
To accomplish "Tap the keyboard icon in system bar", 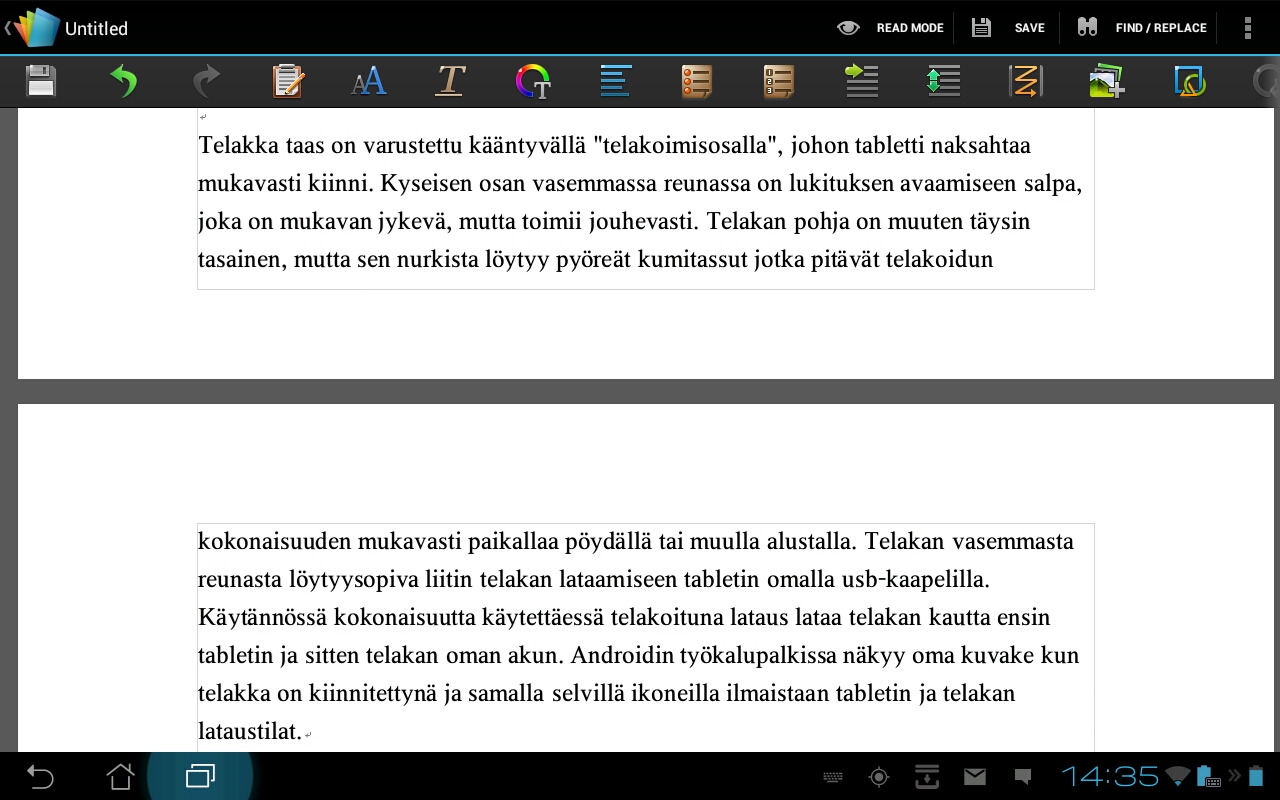I will click(x=832, y=777).
